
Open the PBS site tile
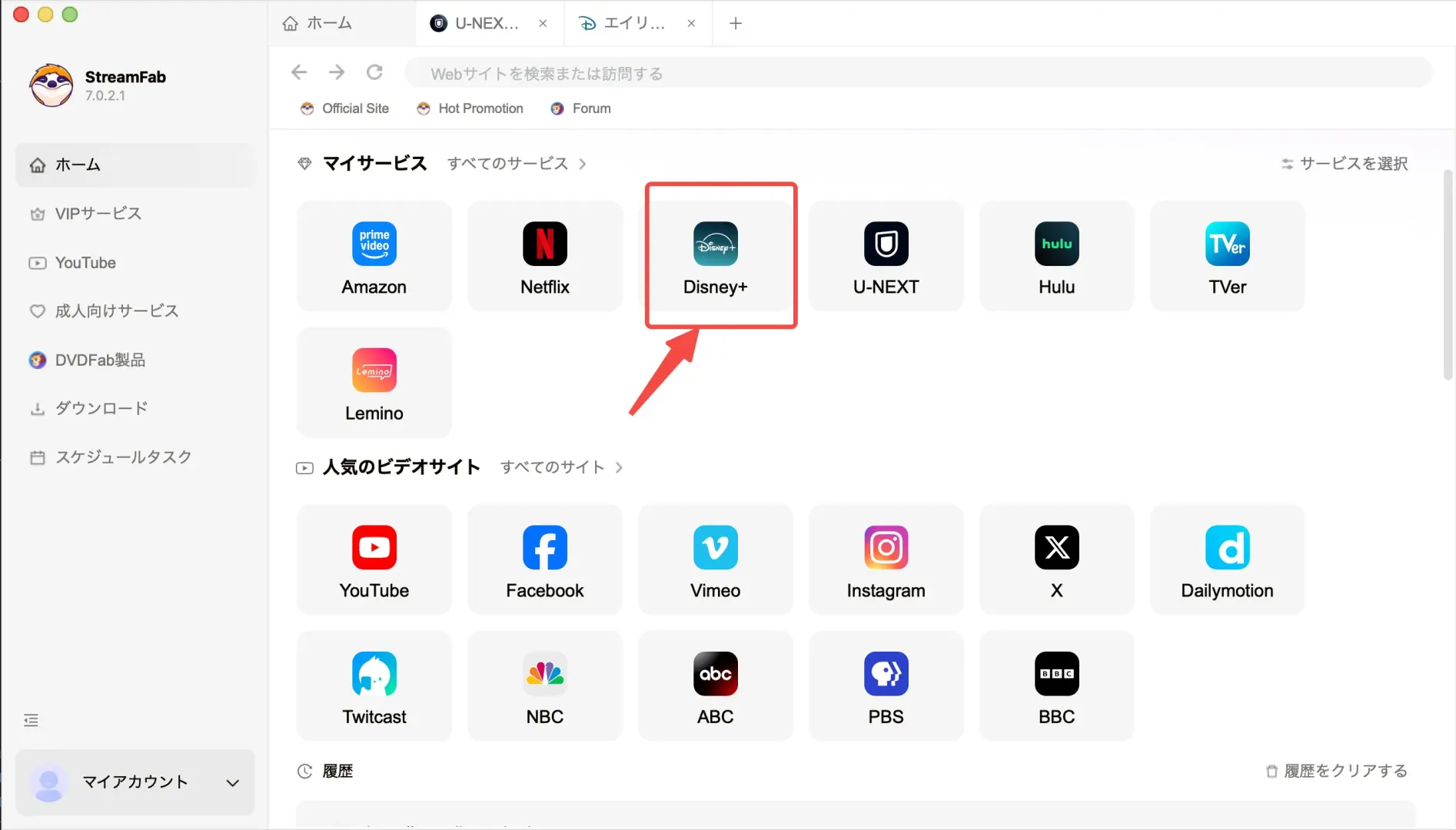[x=886, y=686]
